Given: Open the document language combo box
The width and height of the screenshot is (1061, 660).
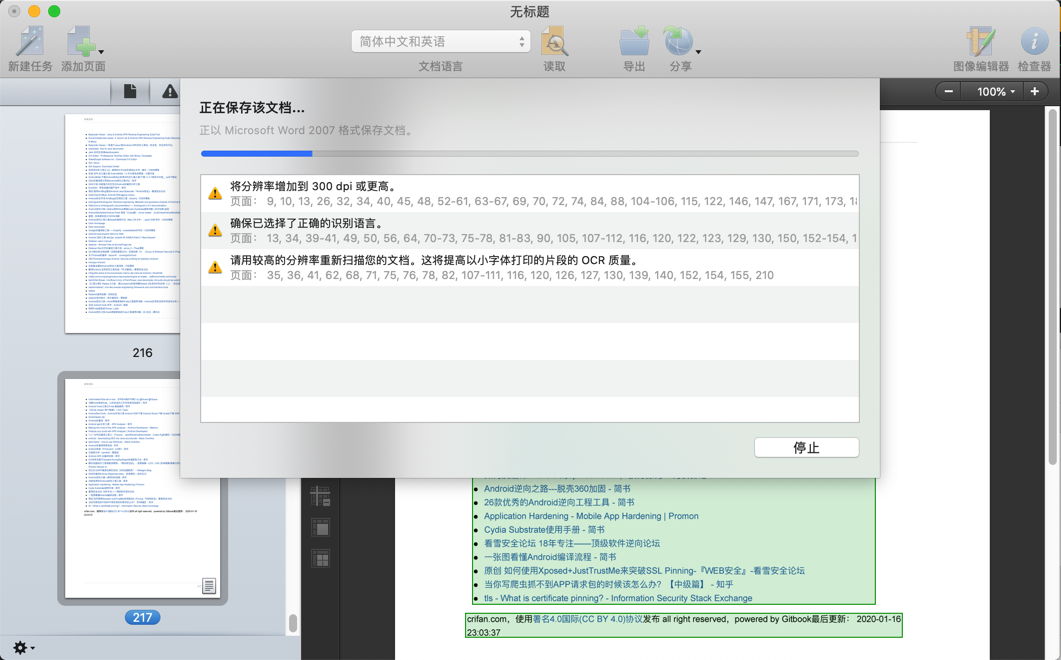Looking at the screenshot, I should click(x=441, y=41).
